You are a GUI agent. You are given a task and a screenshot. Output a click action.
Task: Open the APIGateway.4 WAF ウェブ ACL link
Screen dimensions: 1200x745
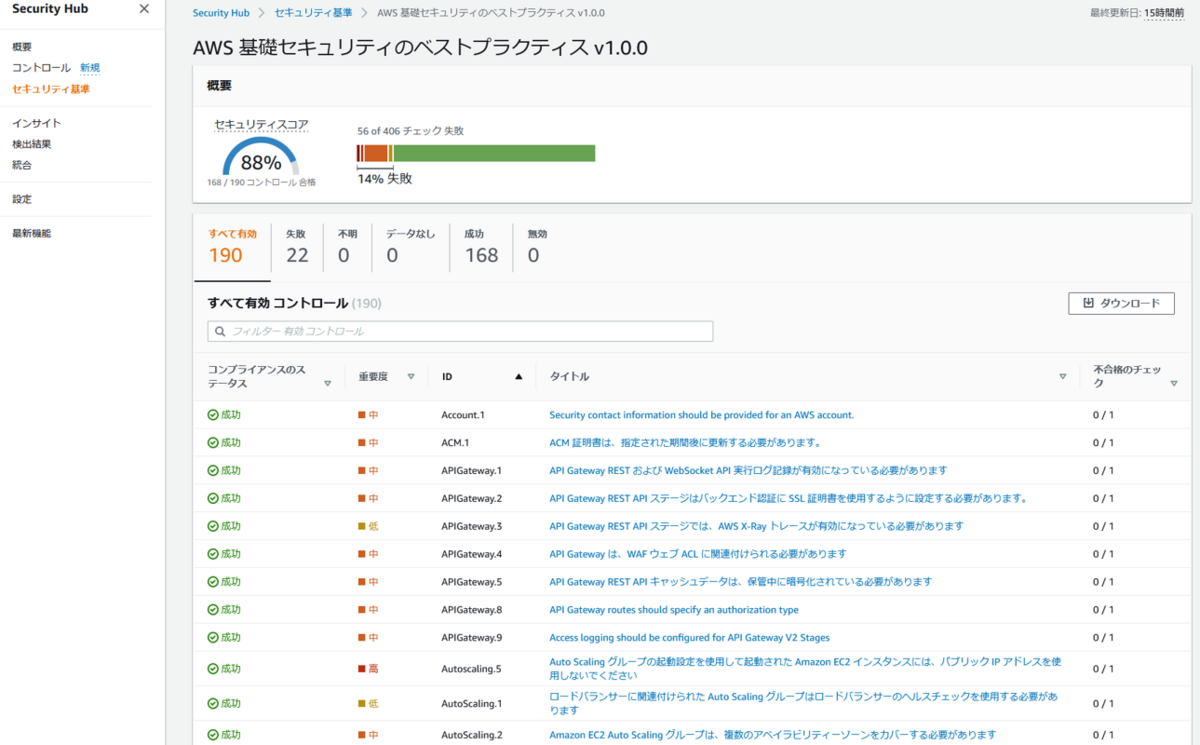698,554
